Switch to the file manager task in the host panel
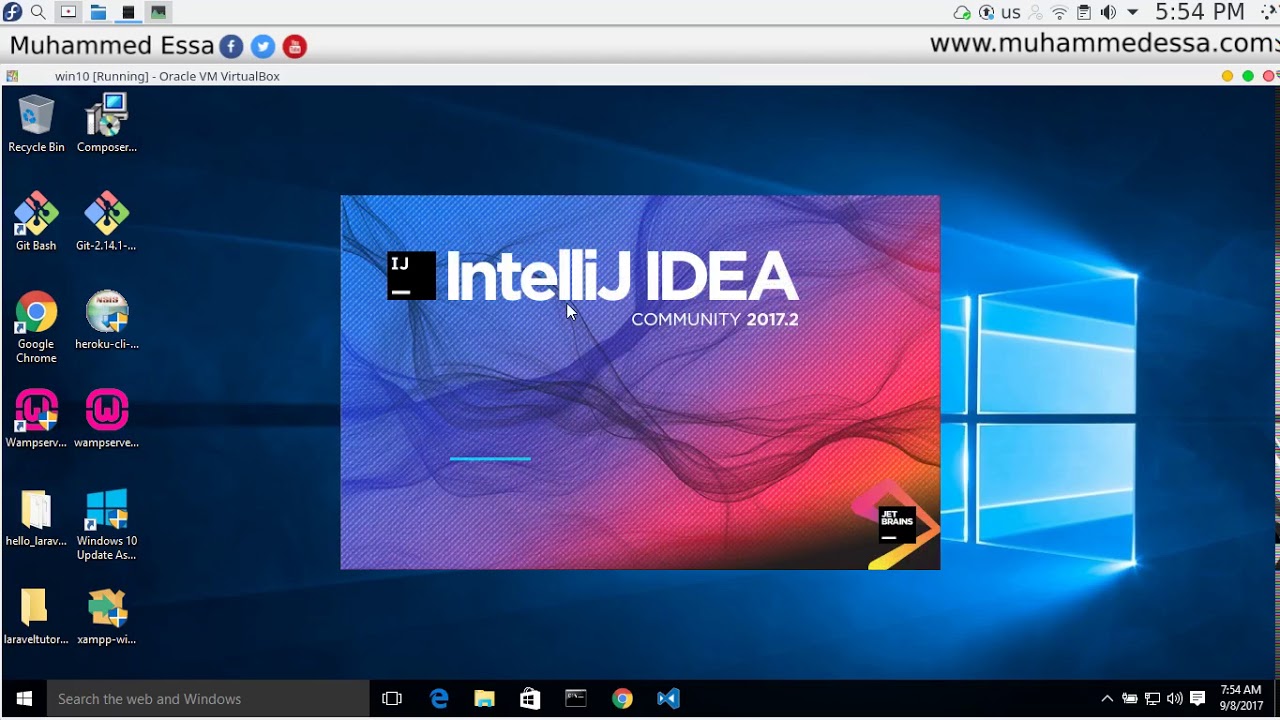The width and height of the screenshot is (1280, 720). (x=98, y=12)
